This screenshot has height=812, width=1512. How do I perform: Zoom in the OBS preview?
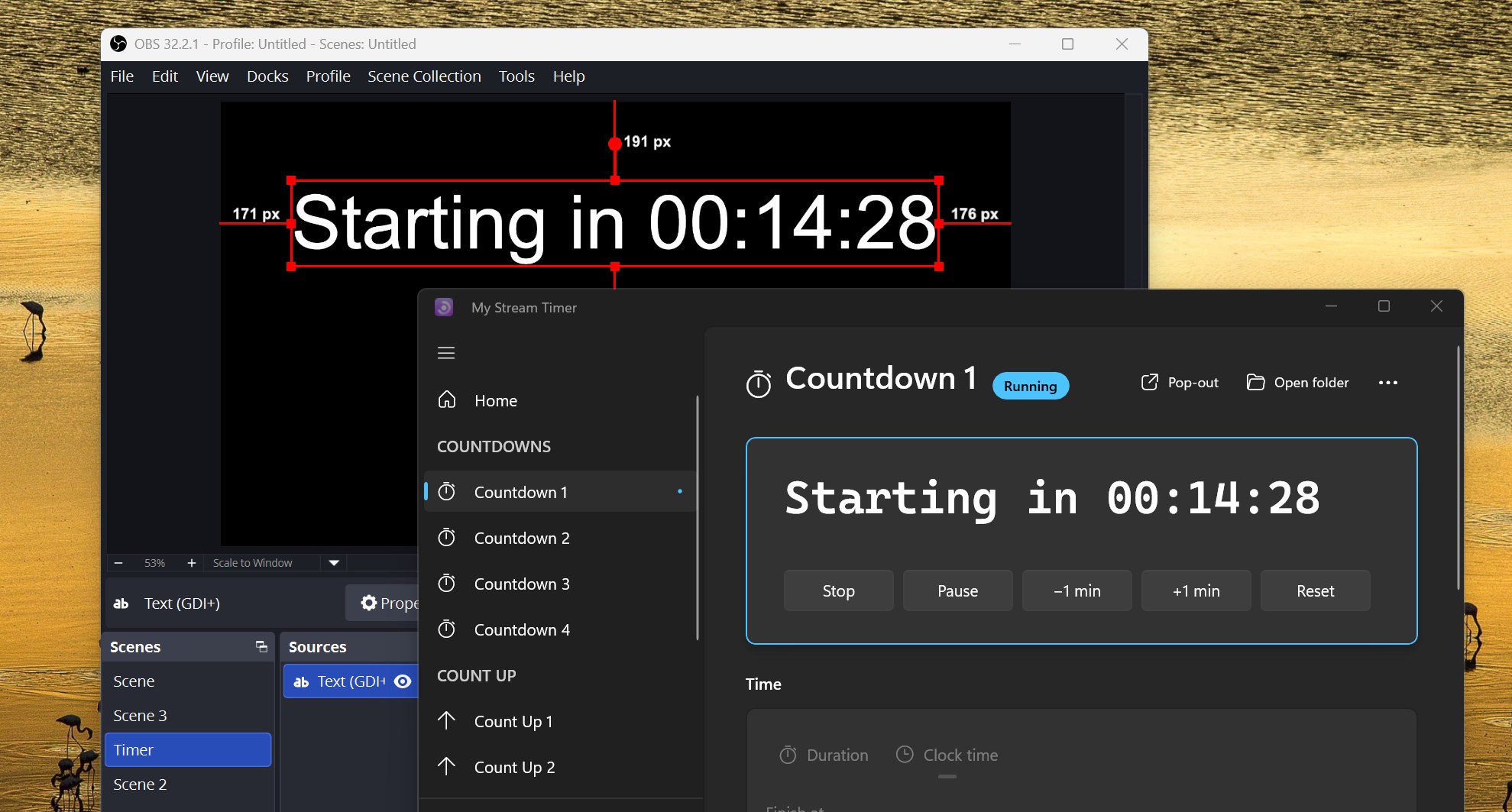[x=192, y=563]
